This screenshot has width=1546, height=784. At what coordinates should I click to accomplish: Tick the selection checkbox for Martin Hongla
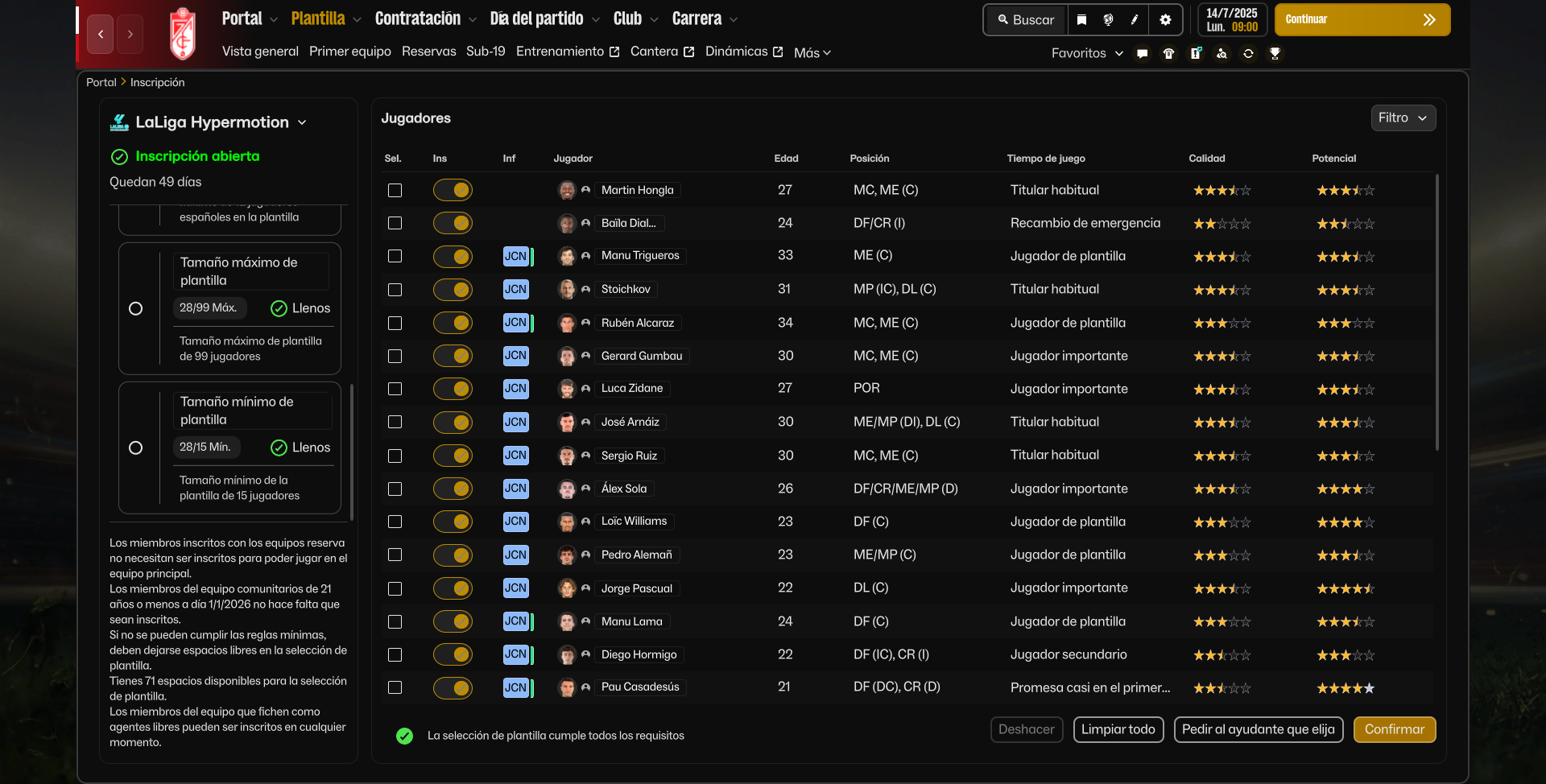[x=395, y=191]
